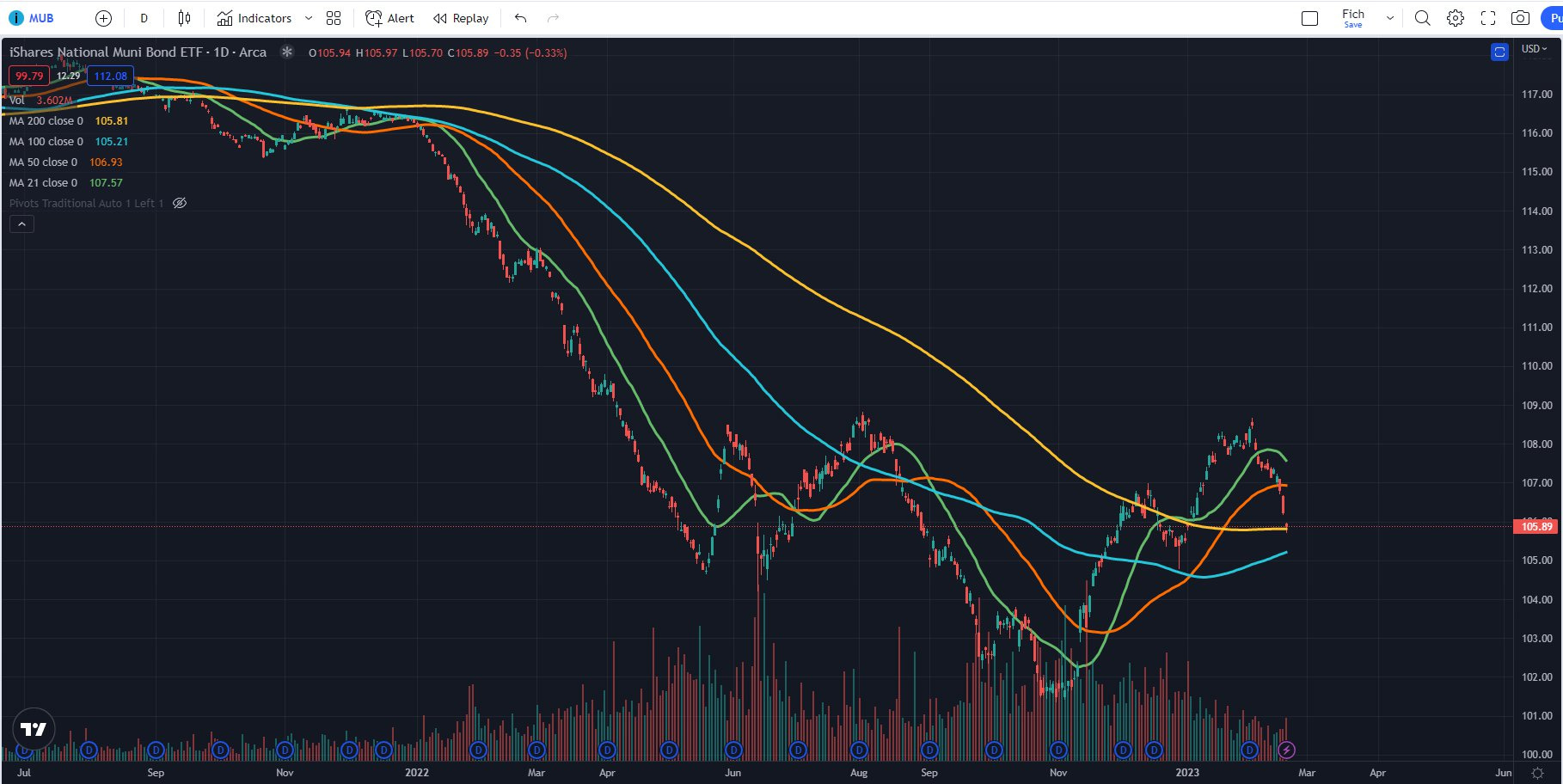Click the blue square icon beside USD
Viewport: 1563px width, 784px height.
point(1499,52)
